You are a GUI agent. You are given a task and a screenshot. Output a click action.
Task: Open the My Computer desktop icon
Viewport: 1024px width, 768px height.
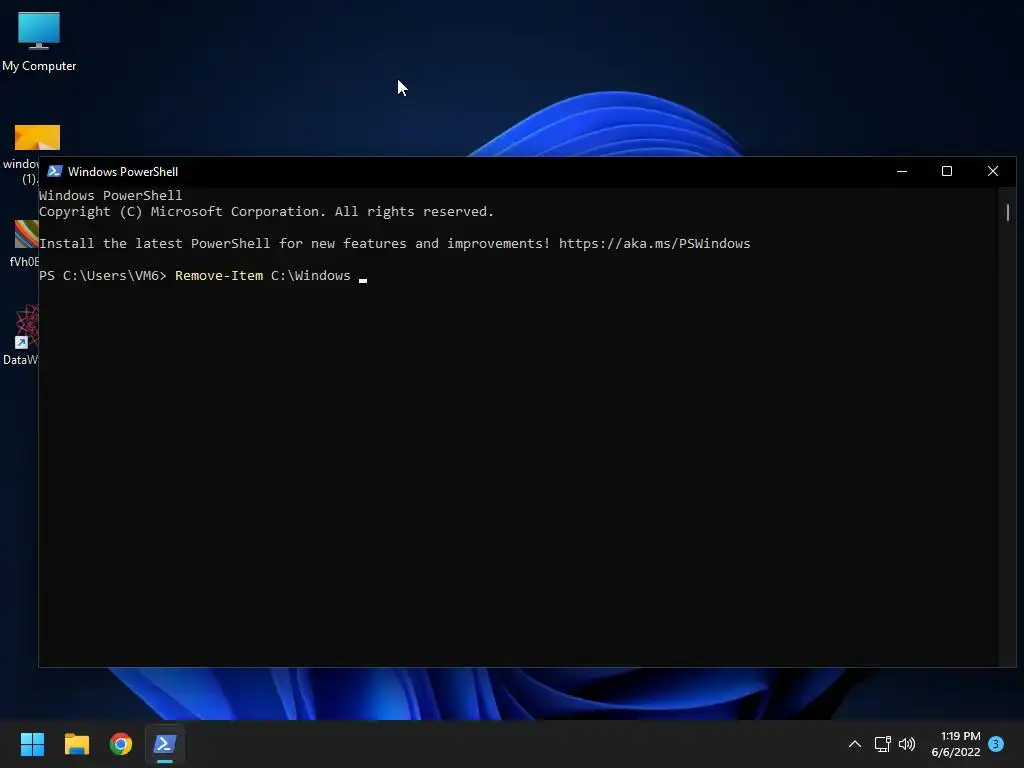(39, 42)
